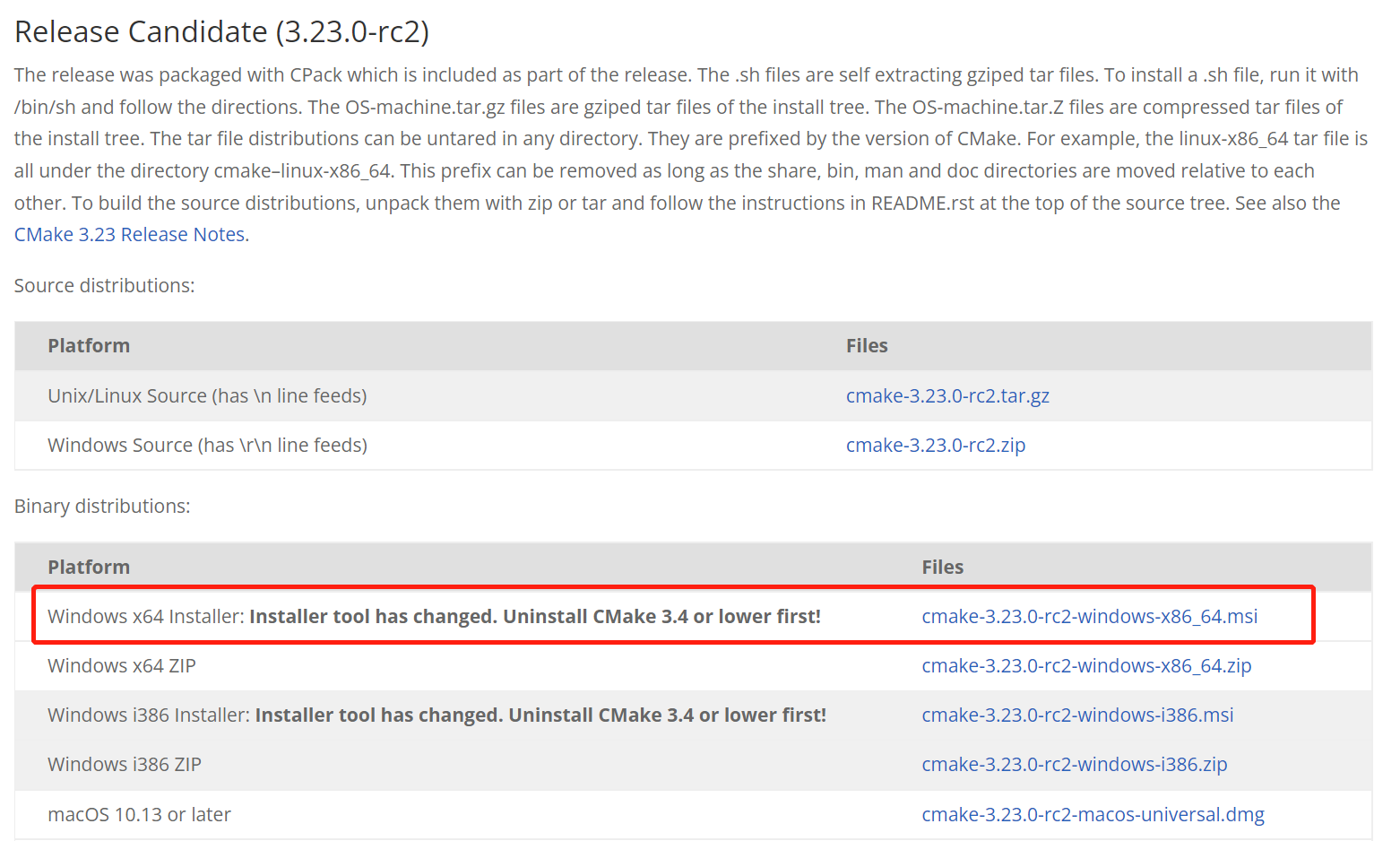Click the 'Windows x64 Installer' platform cell
The height and width of the screenshot is (841, 1400).
(434, 617)
